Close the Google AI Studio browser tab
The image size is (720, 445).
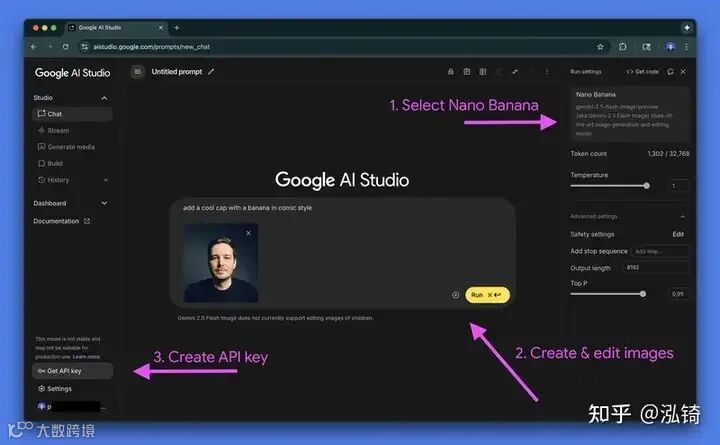point(161,28)
